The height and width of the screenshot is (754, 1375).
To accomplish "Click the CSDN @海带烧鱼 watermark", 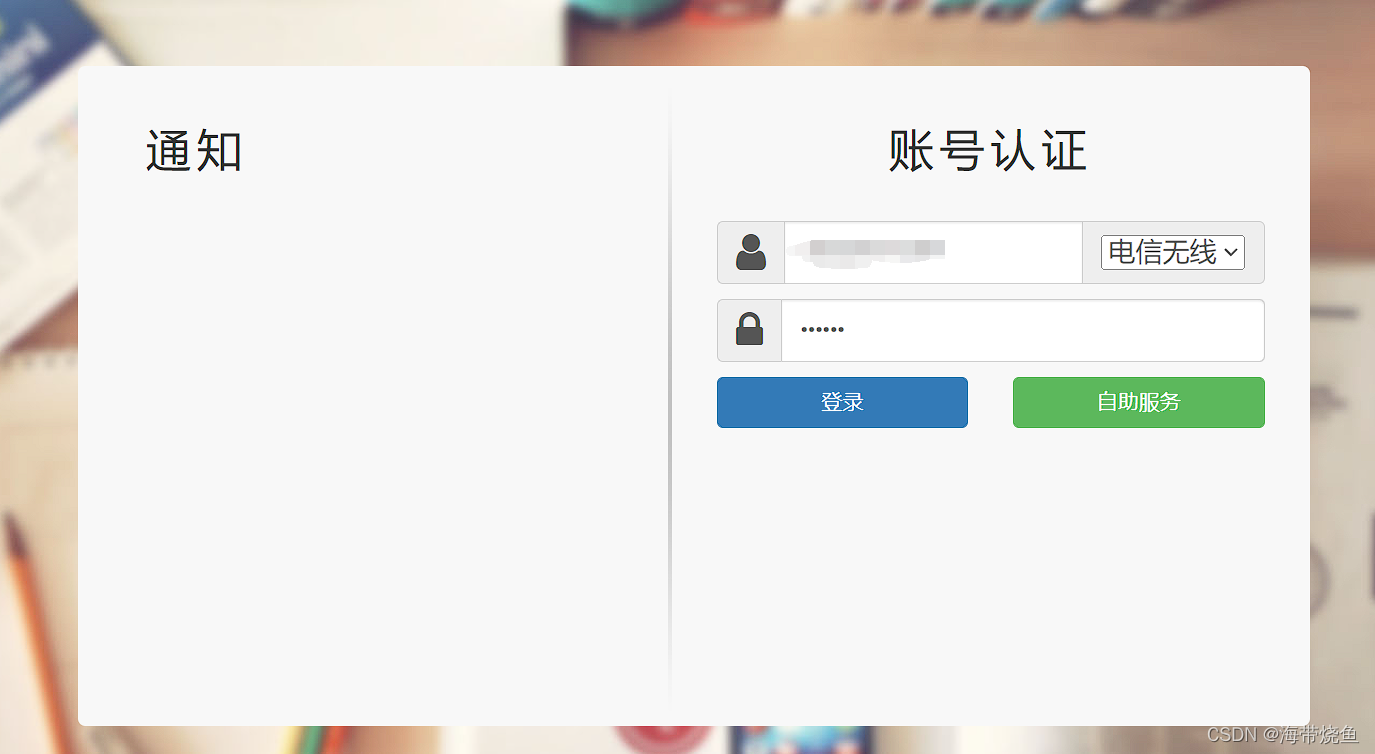I will [1282, 735].
